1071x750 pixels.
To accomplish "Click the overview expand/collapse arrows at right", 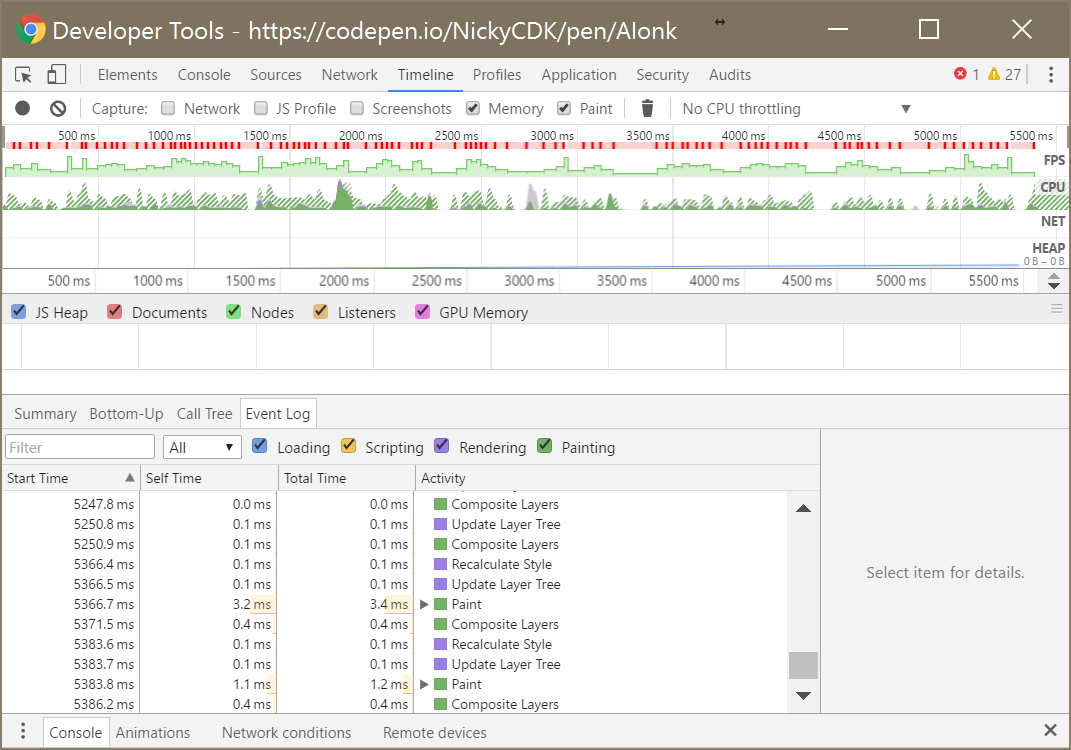I will pos(1054,281).
